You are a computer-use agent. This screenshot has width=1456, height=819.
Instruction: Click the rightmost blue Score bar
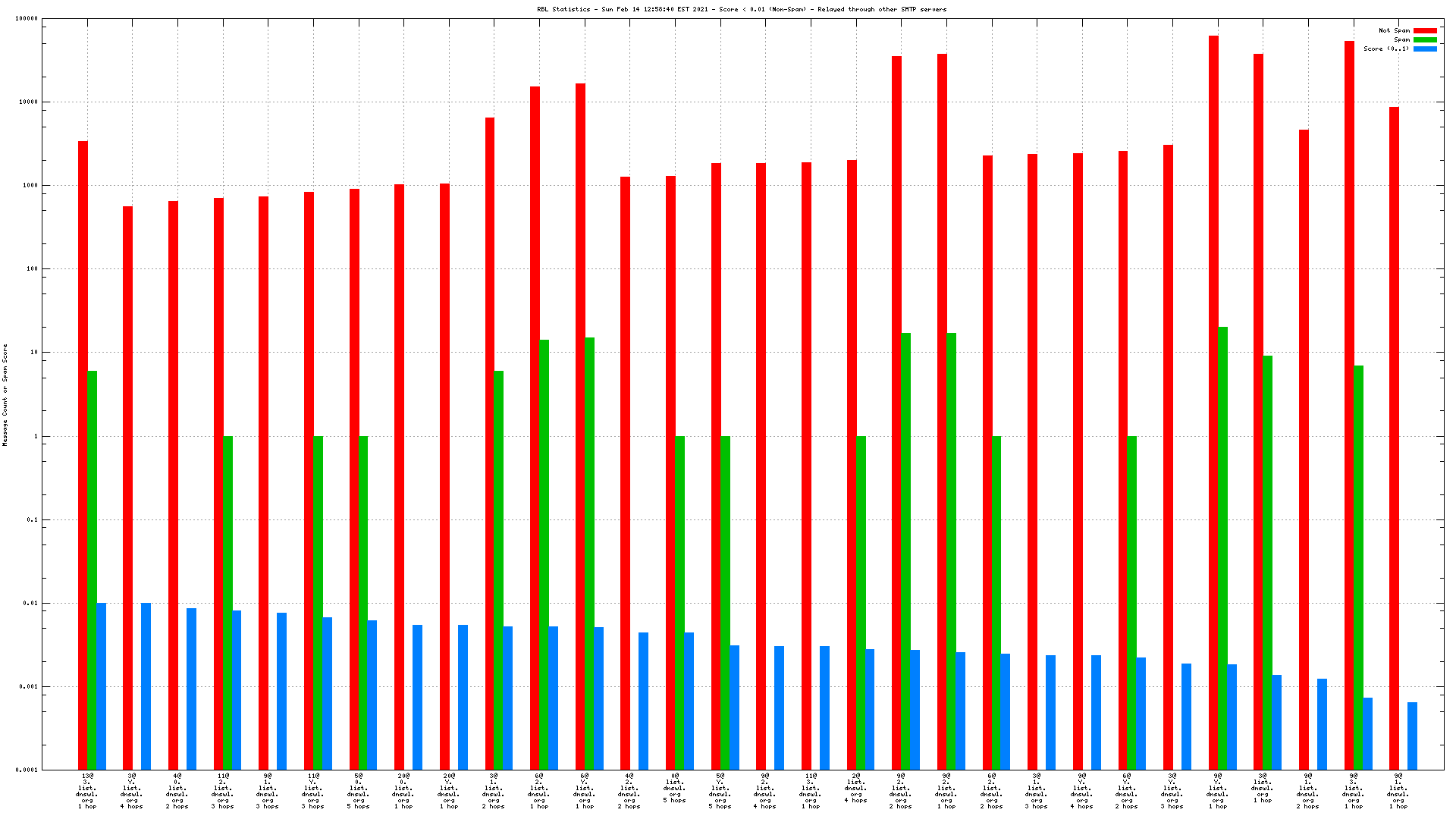pyautogui.click(x=1412, y=736)
